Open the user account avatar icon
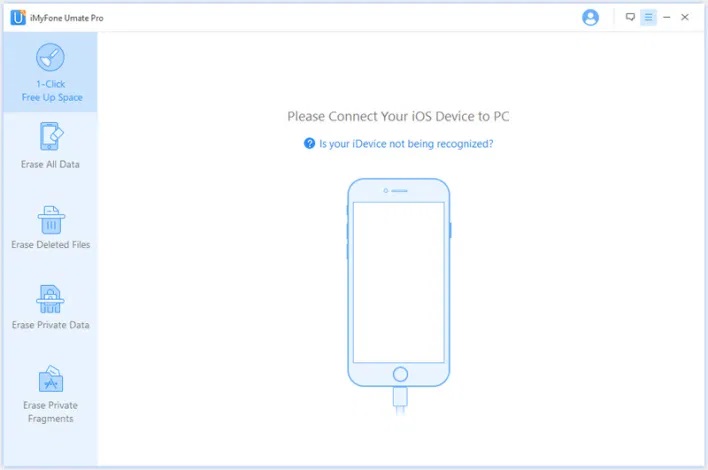Screen dimensions: 708x470 590,18
